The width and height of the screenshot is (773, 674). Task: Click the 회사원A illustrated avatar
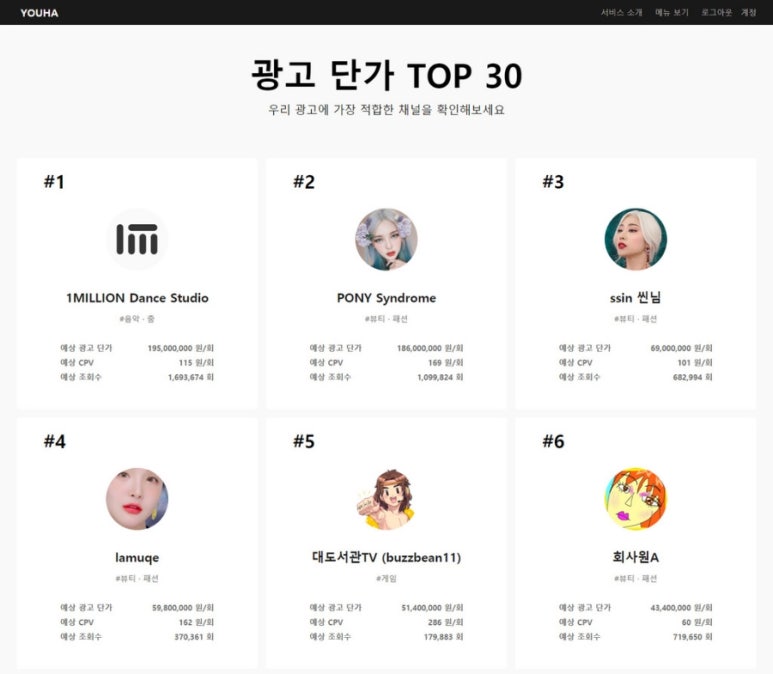(635, 499)
